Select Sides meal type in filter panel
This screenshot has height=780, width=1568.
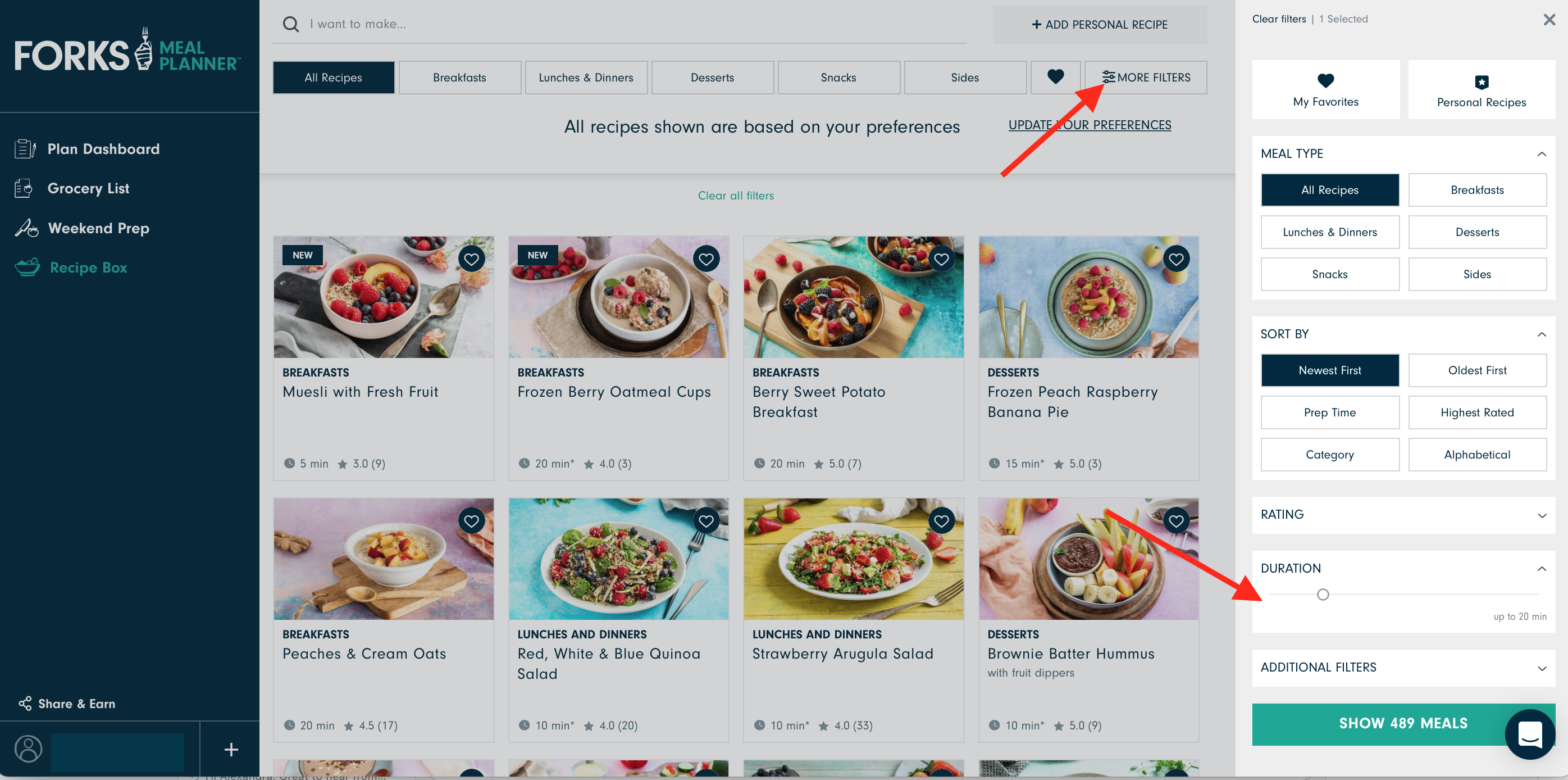[x=1476, y=274]
